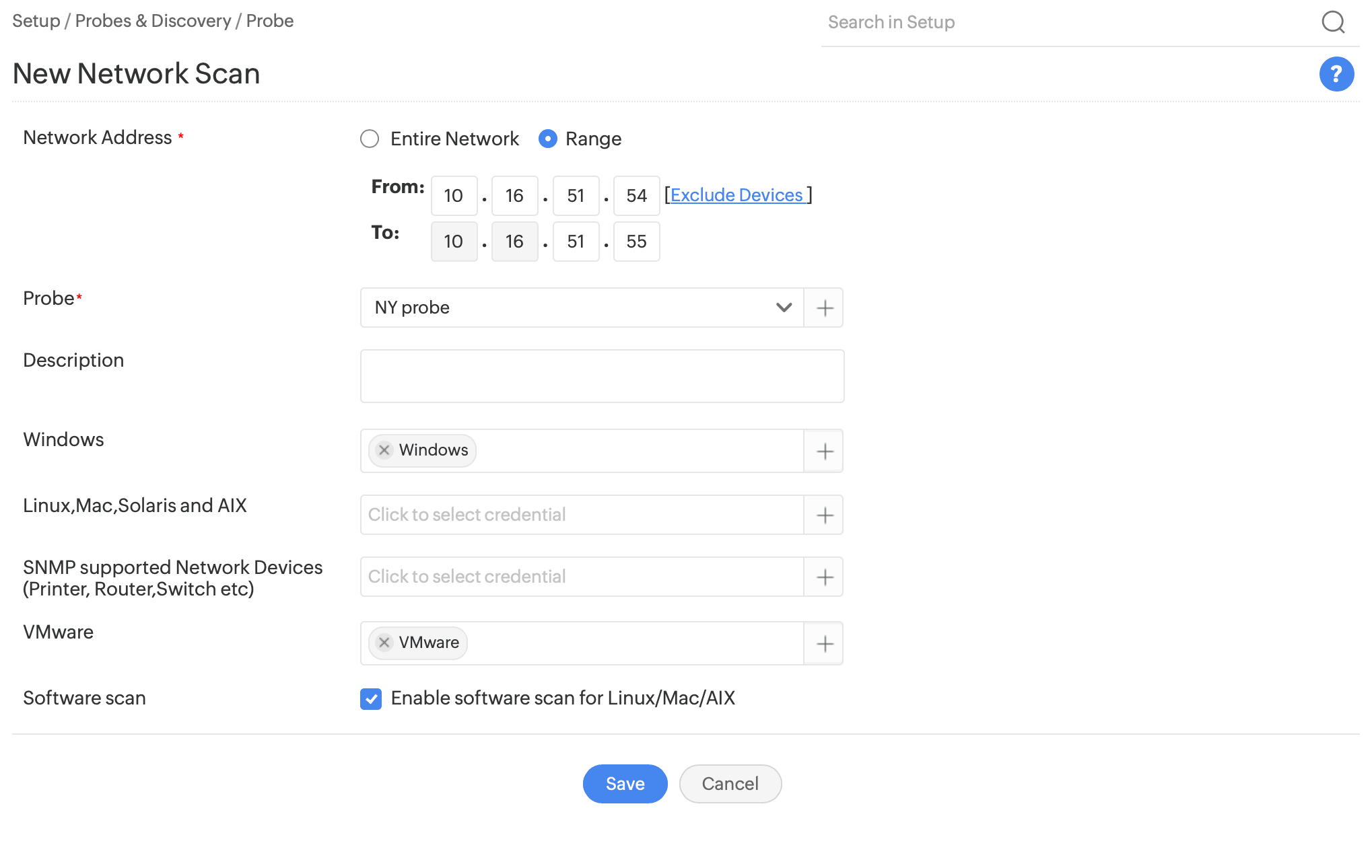Viewport: 1372px width, 868px height.
Task: Click into the Description text field
Action: [602, 376]
